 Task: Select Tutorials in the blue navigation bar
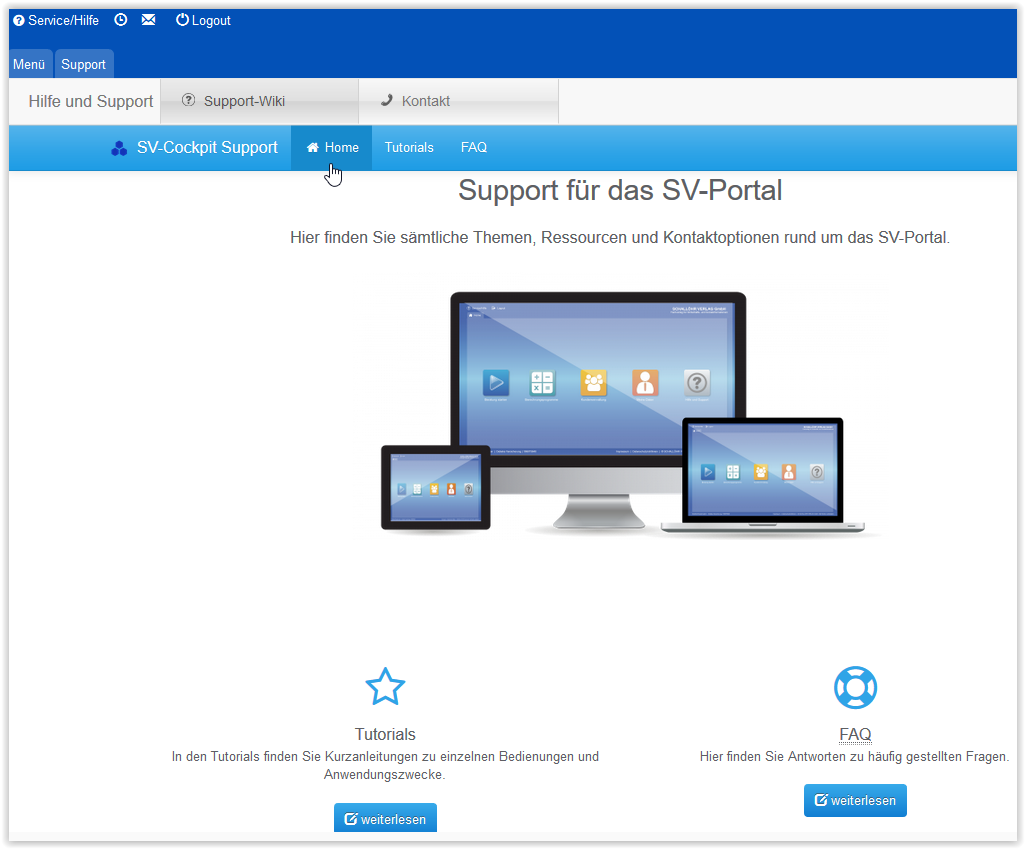coord(409,148)
